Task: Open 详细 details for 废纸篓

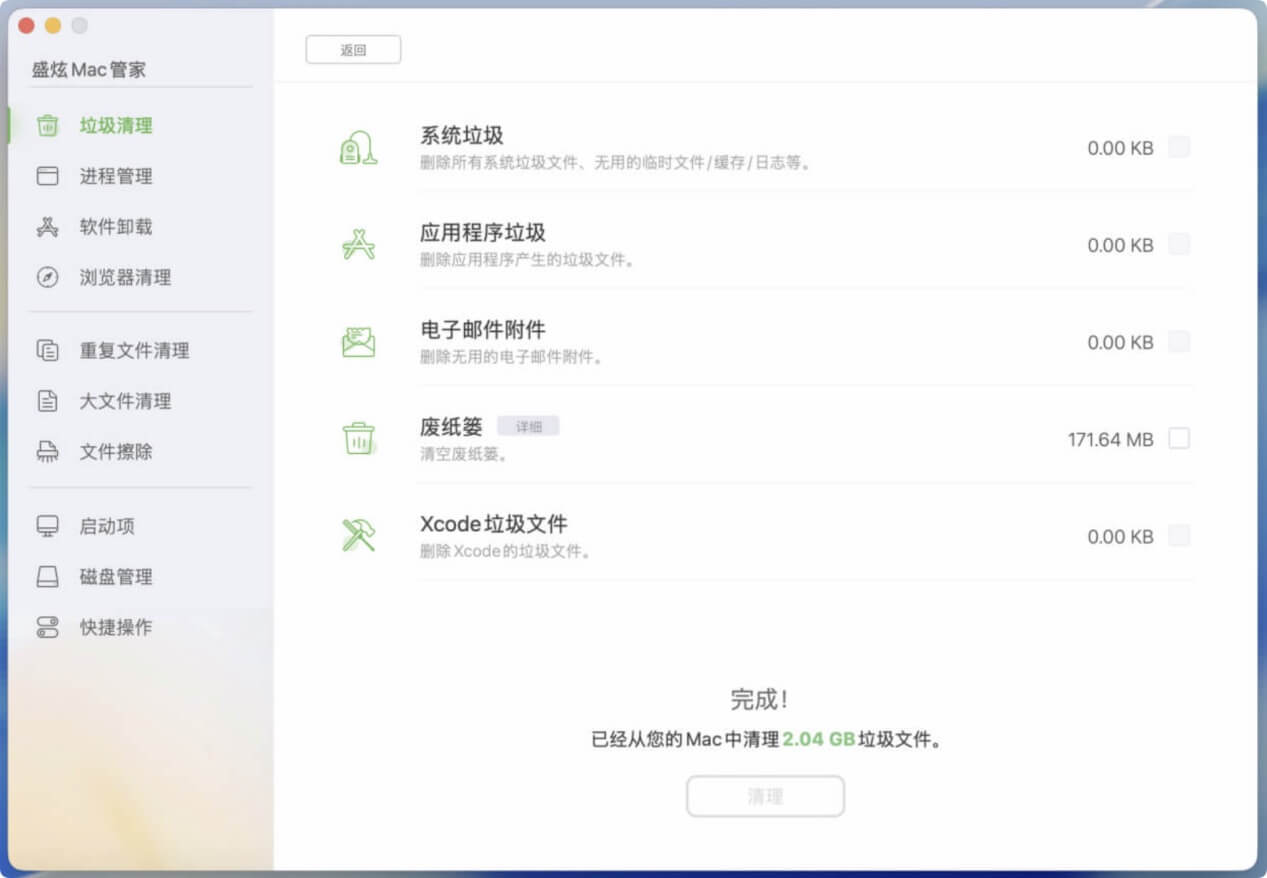Action: pos(529,425)
